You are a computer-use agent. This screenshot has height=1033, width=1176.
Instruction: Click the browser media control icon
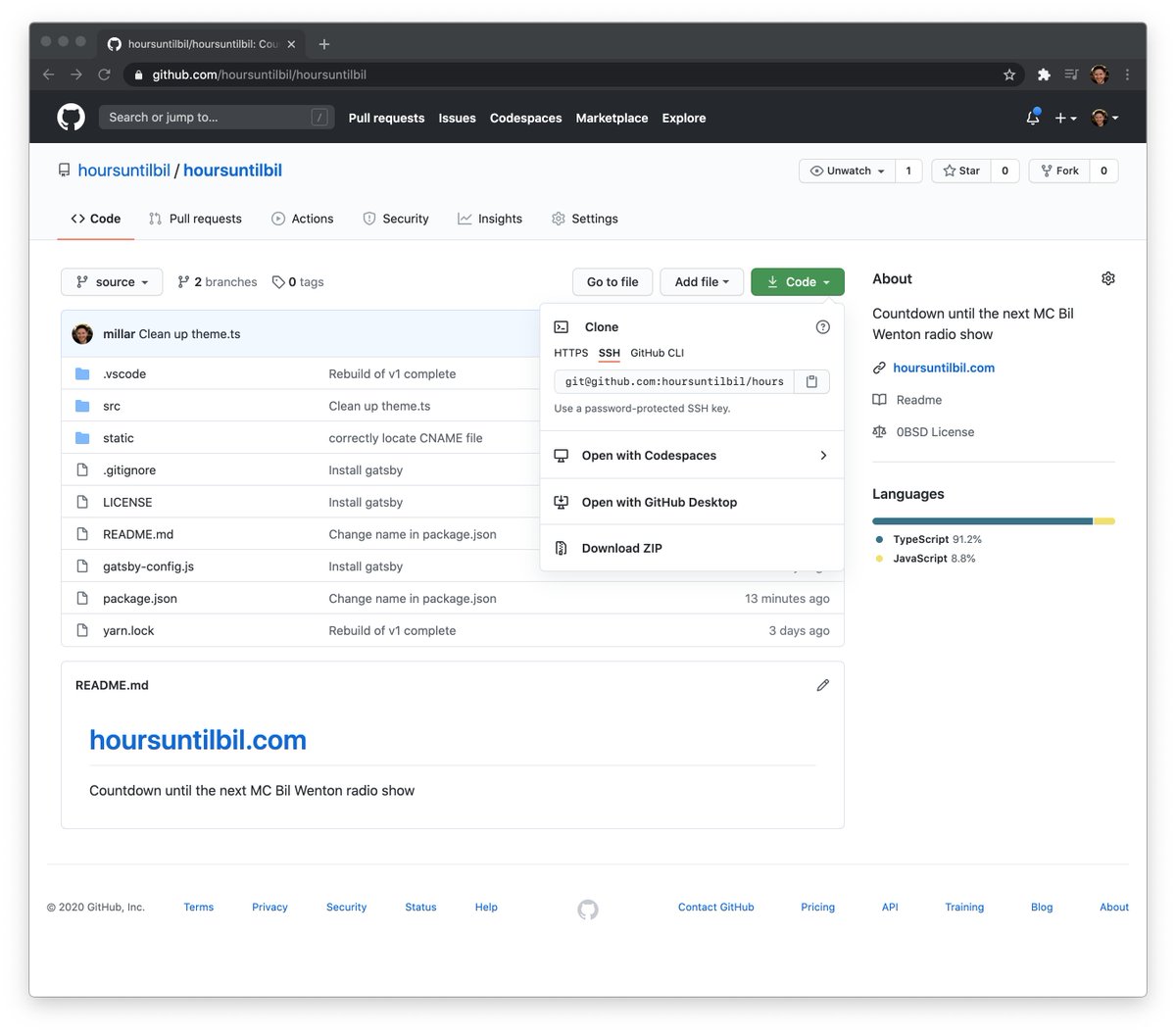coord(1071,74)
